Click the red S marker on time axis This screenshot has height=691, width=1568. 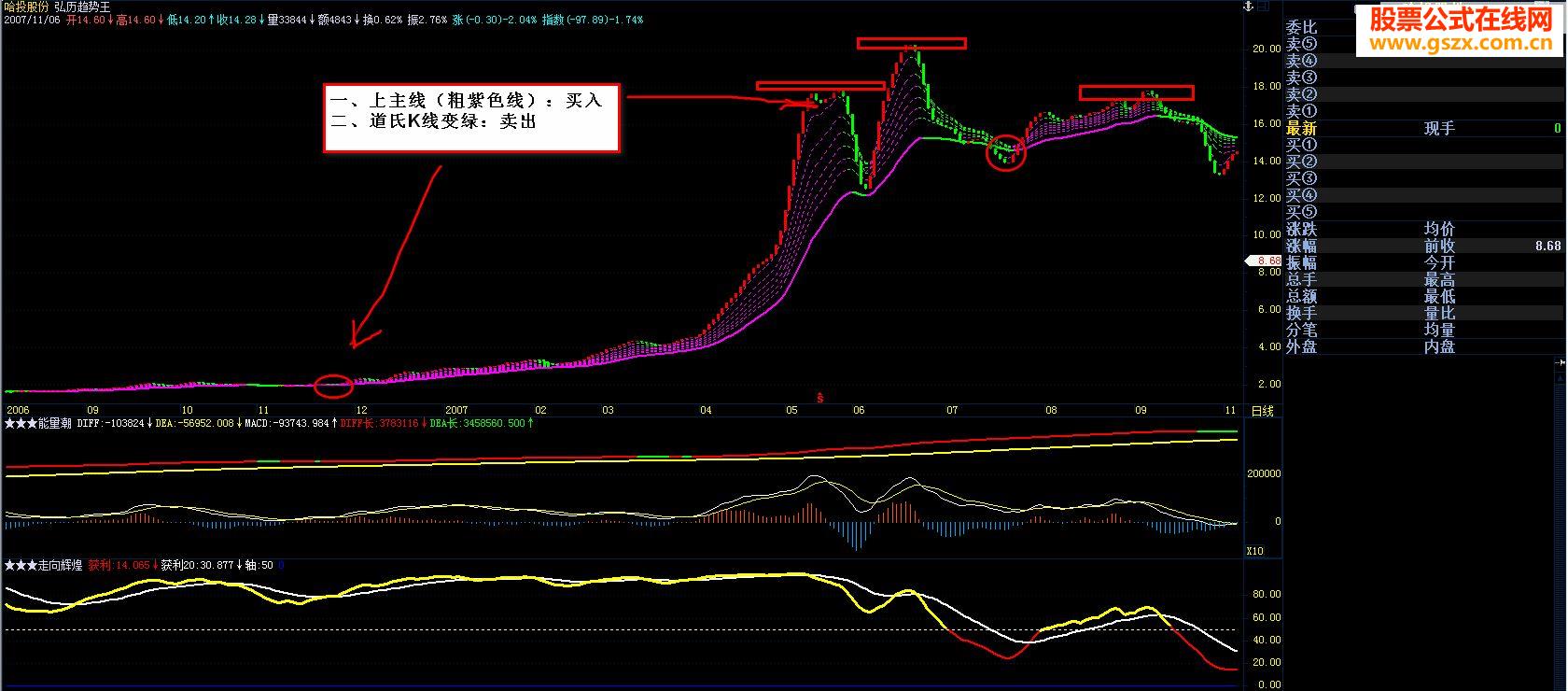820,398
